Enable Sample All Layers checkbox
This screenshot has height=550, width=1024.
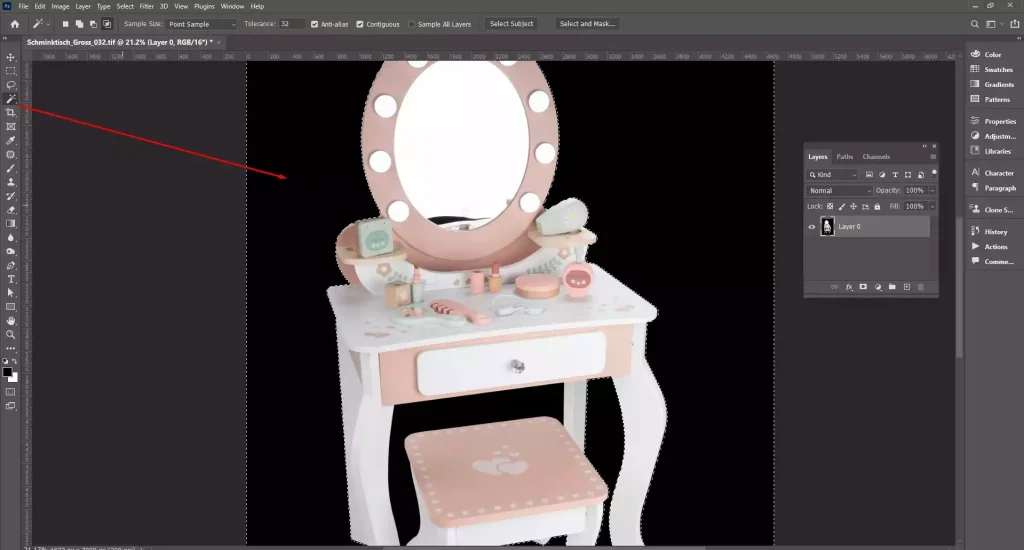coord(412,24)
